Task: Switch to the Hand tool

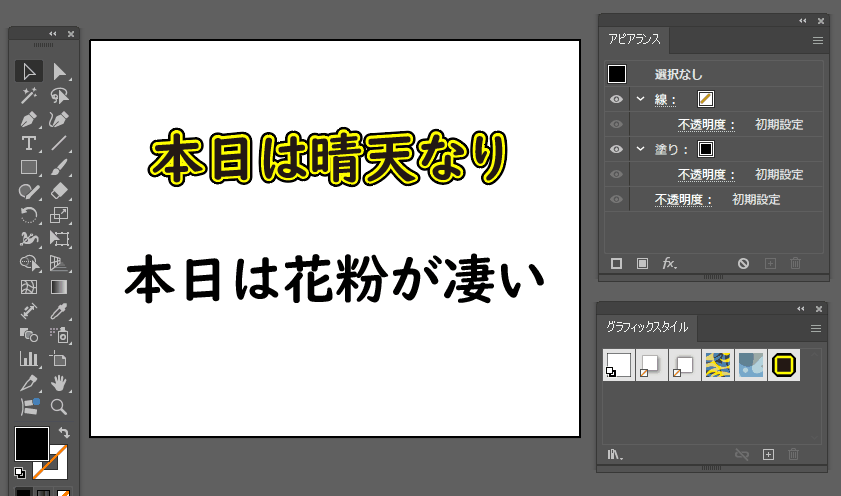Action: coord(59,383)
